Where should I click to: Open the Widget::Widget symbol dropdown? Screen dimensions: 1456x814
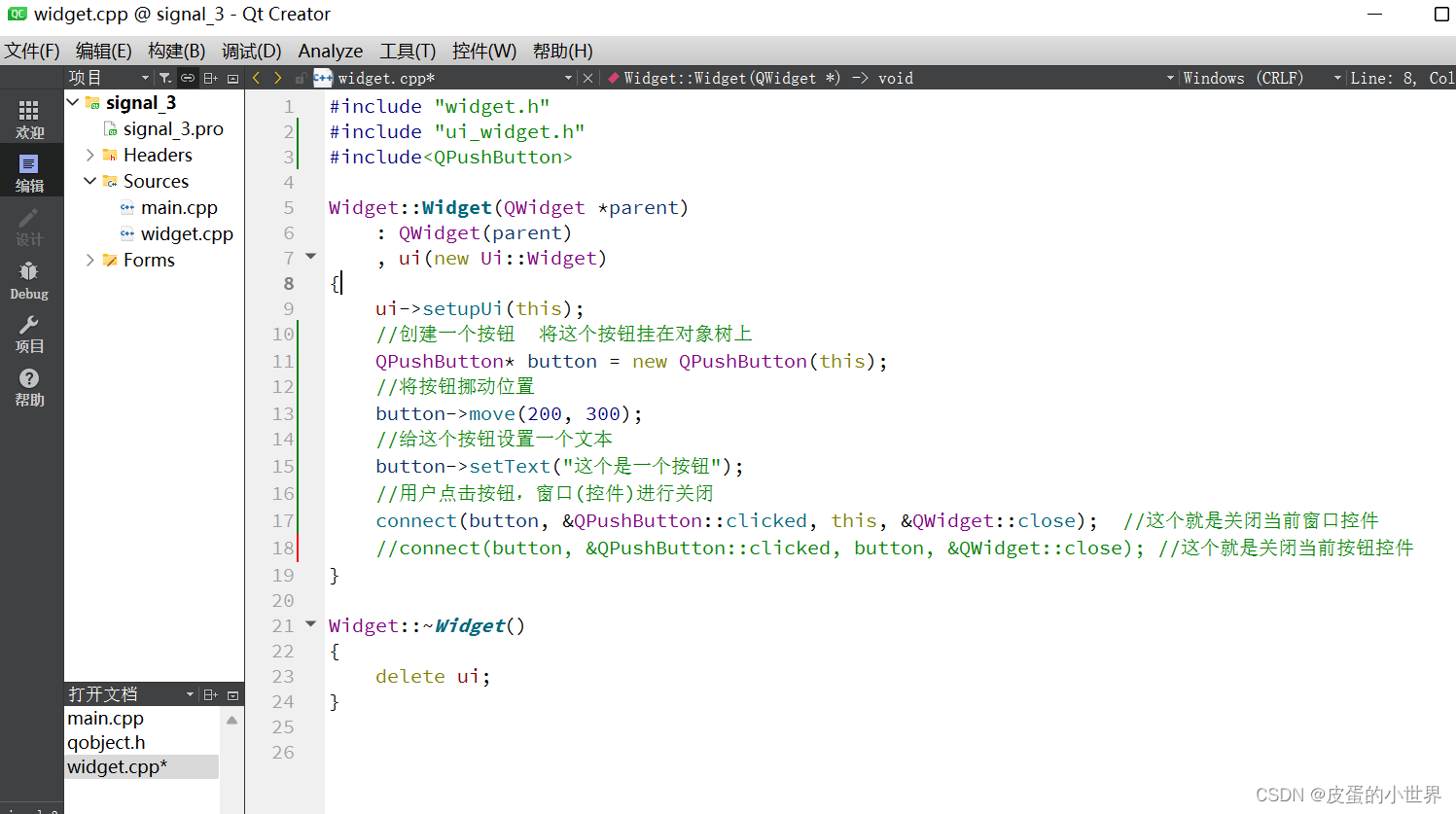click(1170, 78)
